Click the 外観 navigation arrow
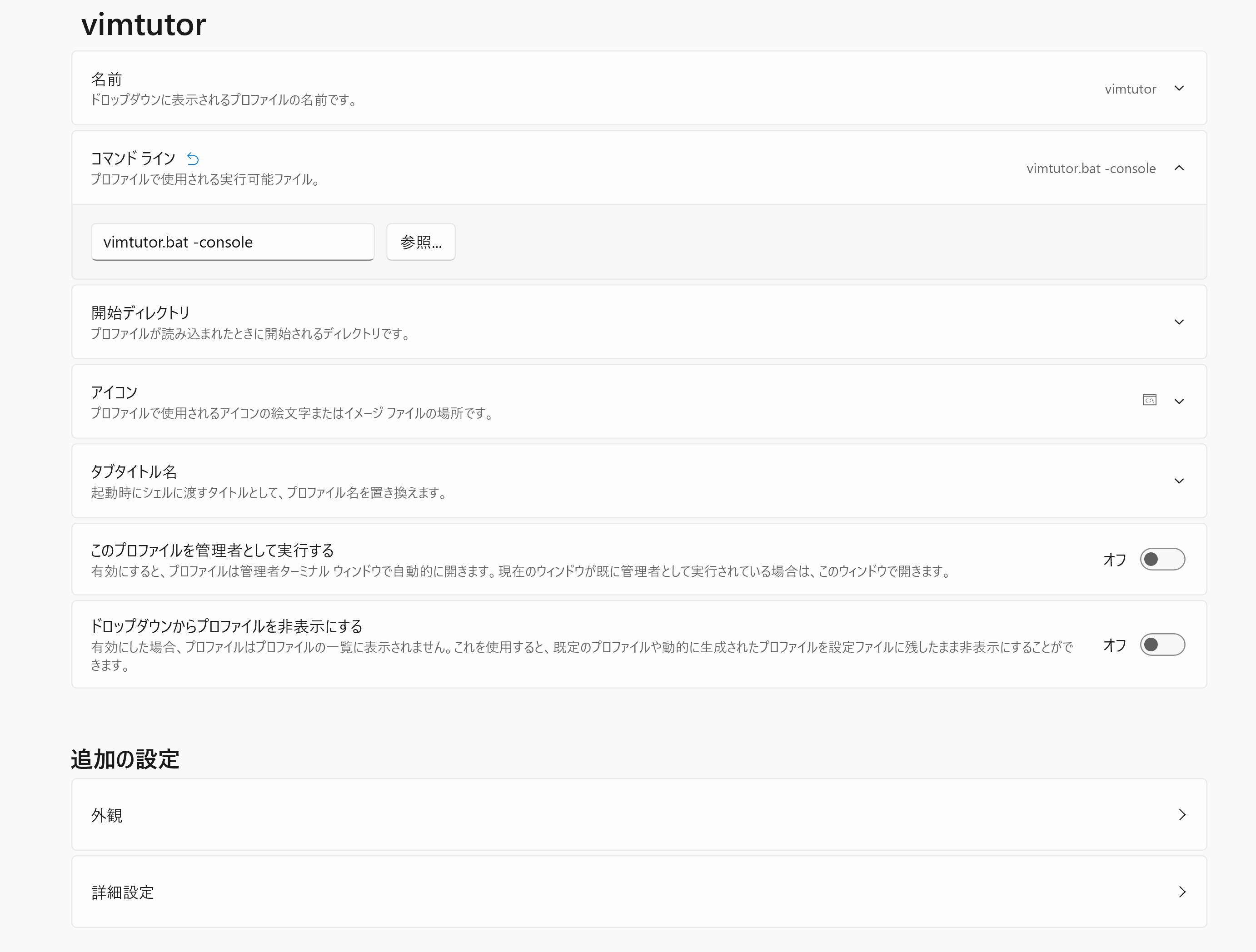Viewport: 1256px width, 952px height. click(1183, 815)
